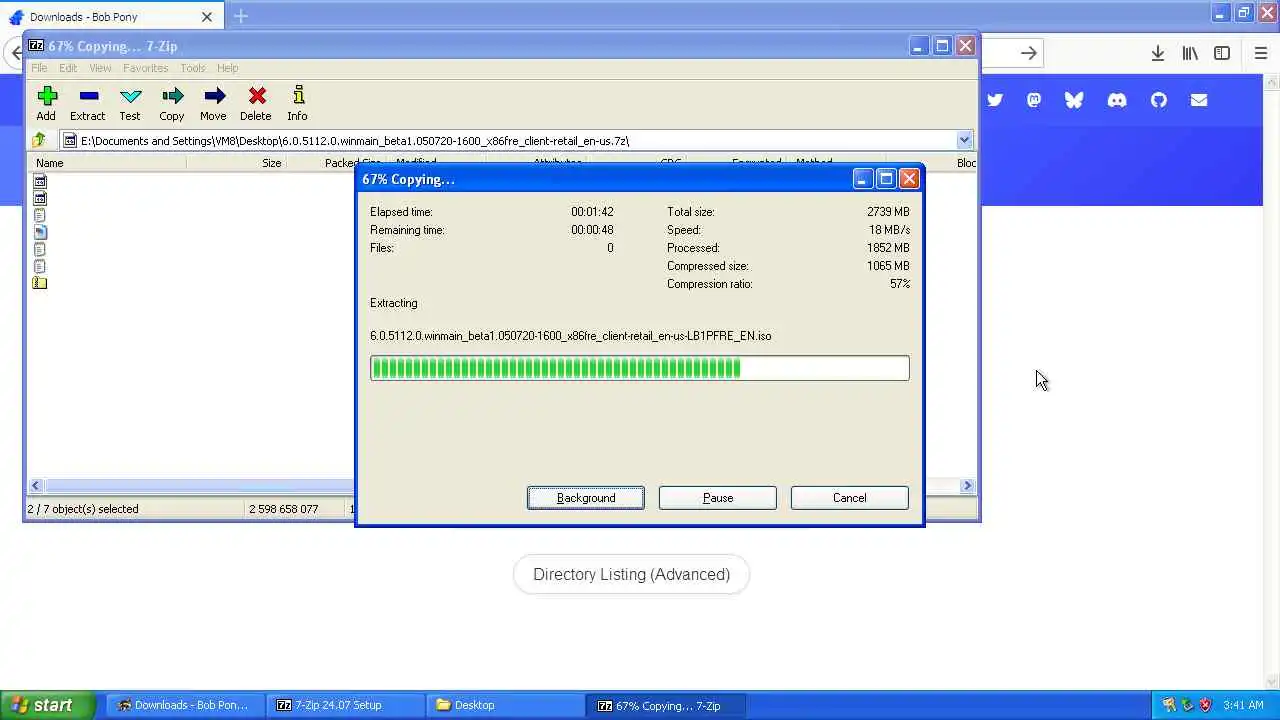Click the Discord icon on webpage

pos(1117,100)
